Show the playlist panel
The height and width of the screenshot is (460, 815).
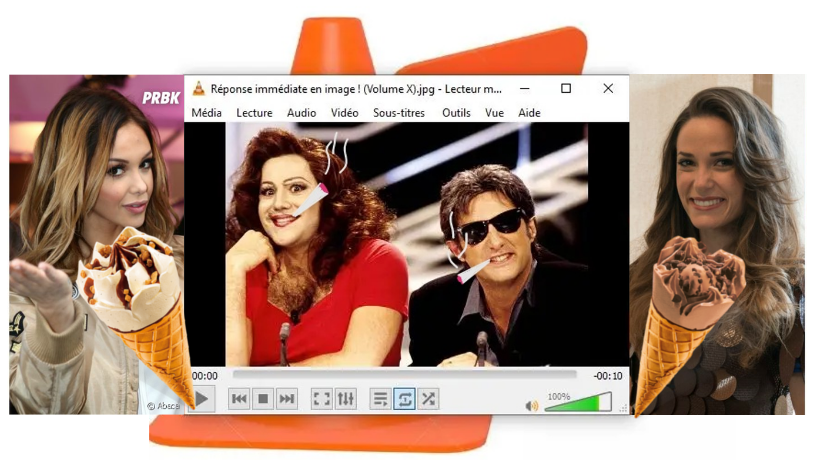tap(380, 399)
